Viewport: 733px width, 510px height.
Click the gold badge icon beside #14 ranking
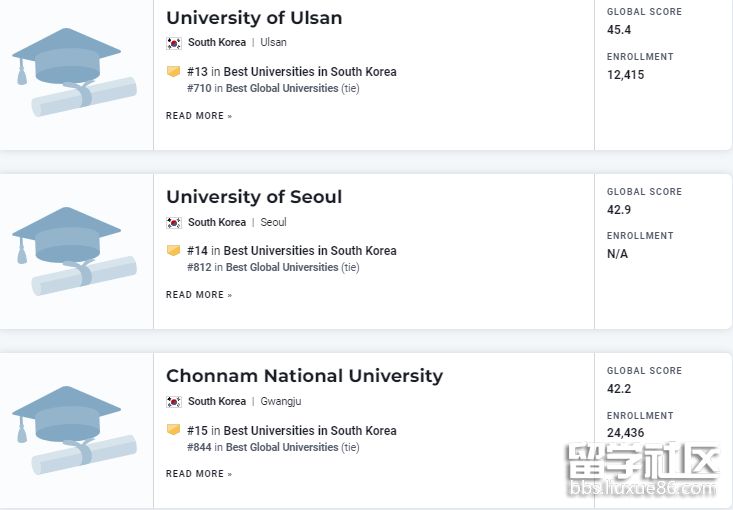[173, 251]
